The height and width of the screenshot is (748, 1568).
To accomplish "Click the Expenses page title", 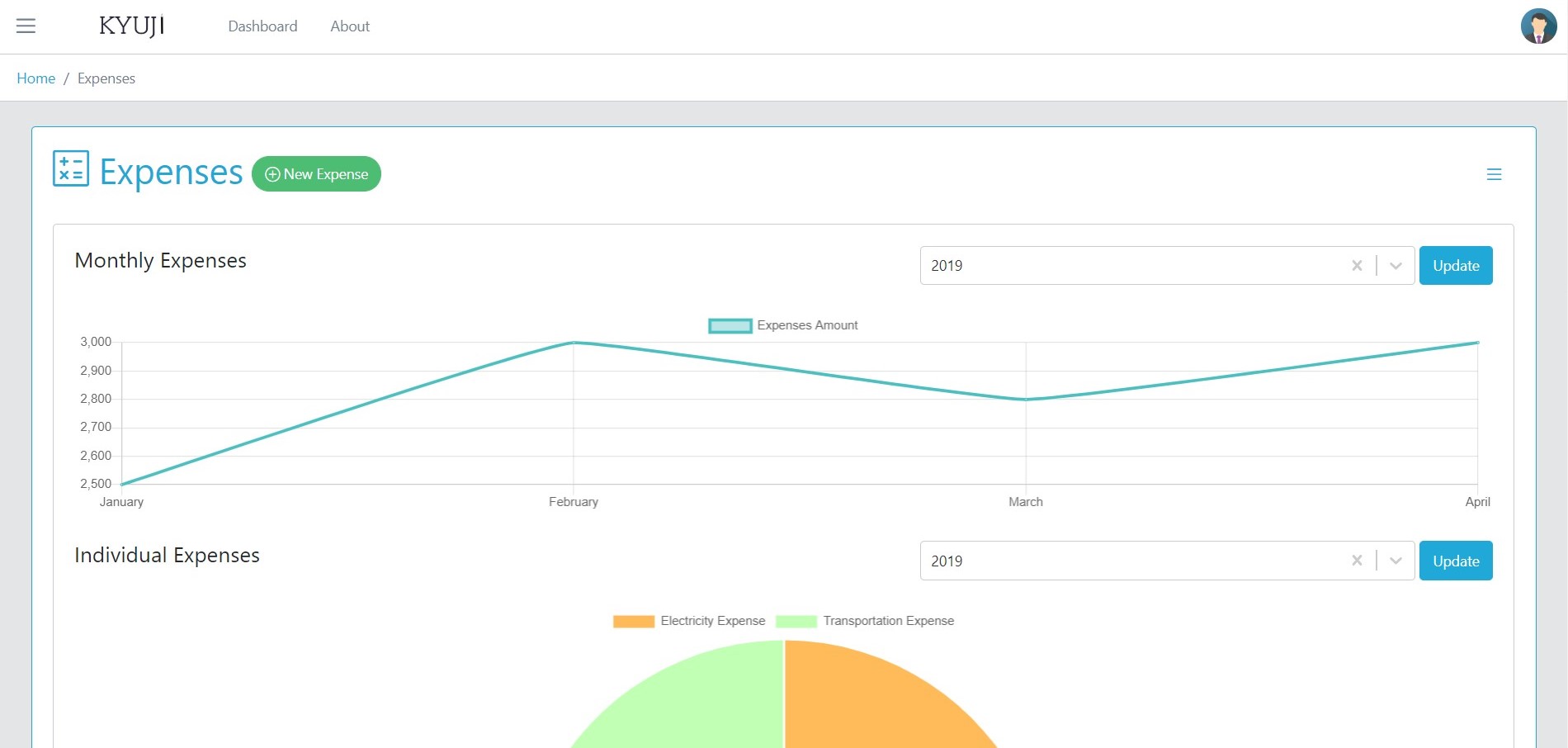I will [172, 172].
